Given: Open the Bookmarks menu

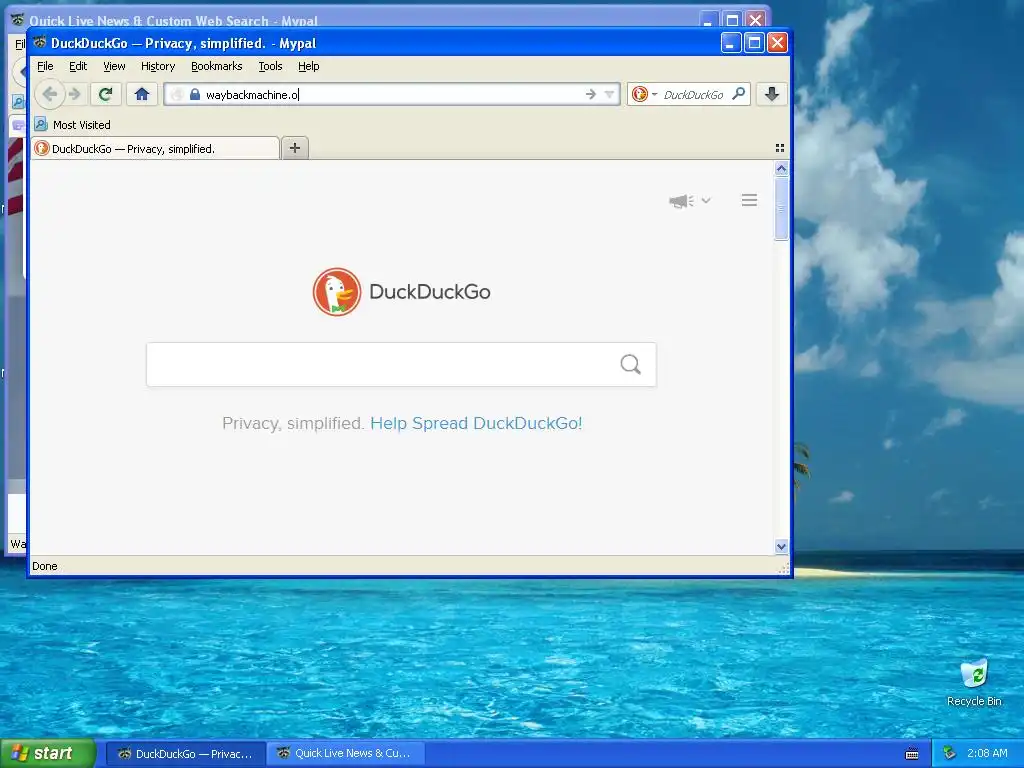Looking at the screenshot, I should click(216, 66).
